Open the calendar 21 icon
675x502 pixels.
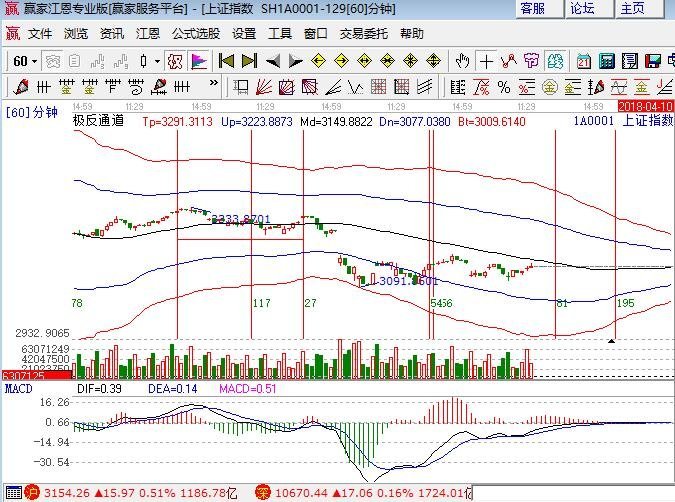coord(584,62)
